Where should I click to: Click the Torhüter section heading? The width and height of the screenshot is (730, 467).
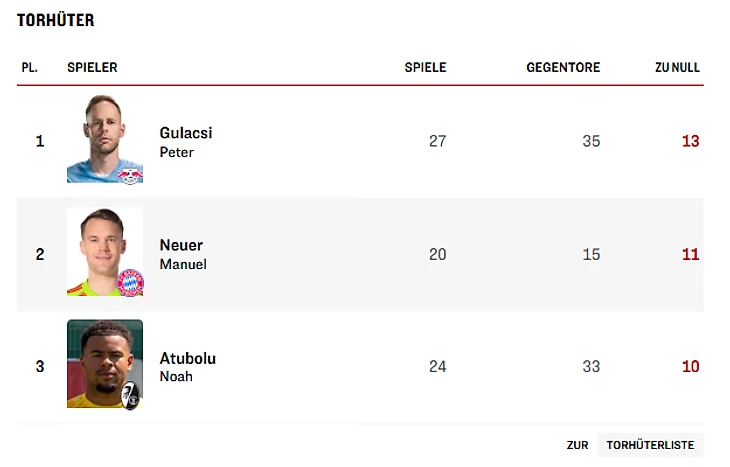tap(56, 20)
